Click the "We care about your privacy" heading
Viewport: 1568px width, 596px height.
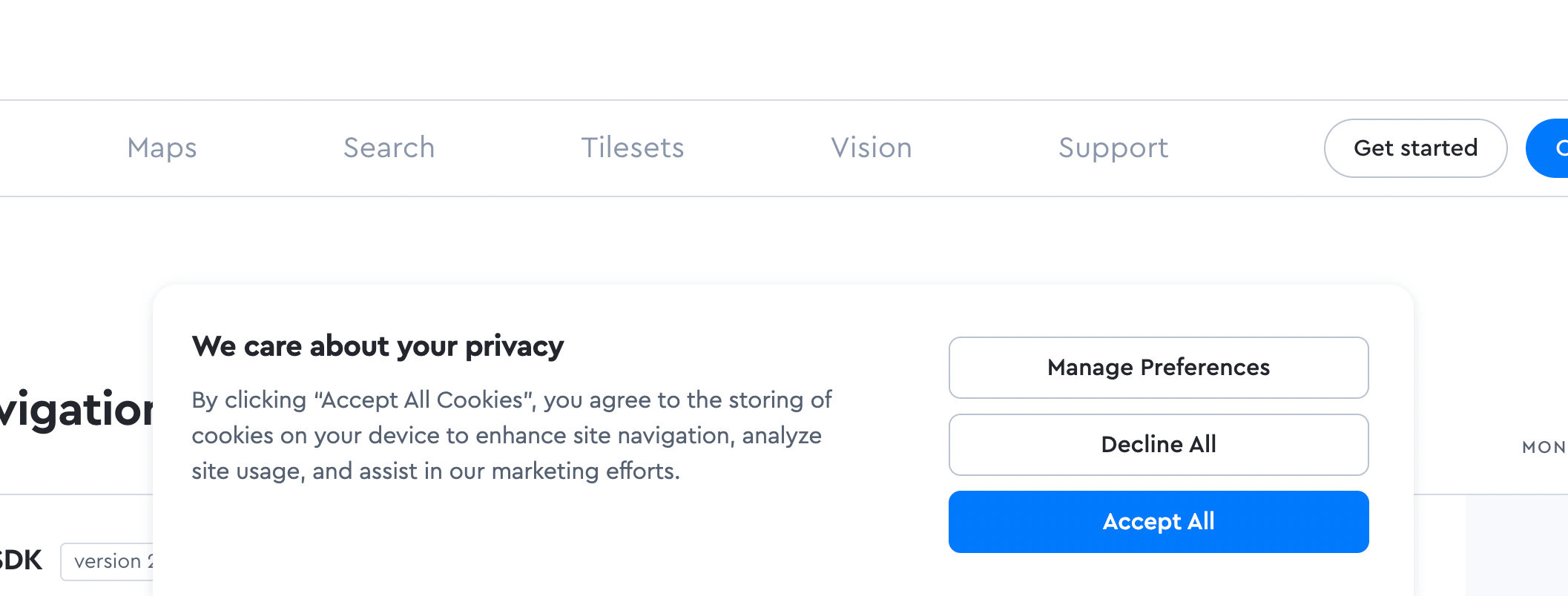(x=378, y=346)
